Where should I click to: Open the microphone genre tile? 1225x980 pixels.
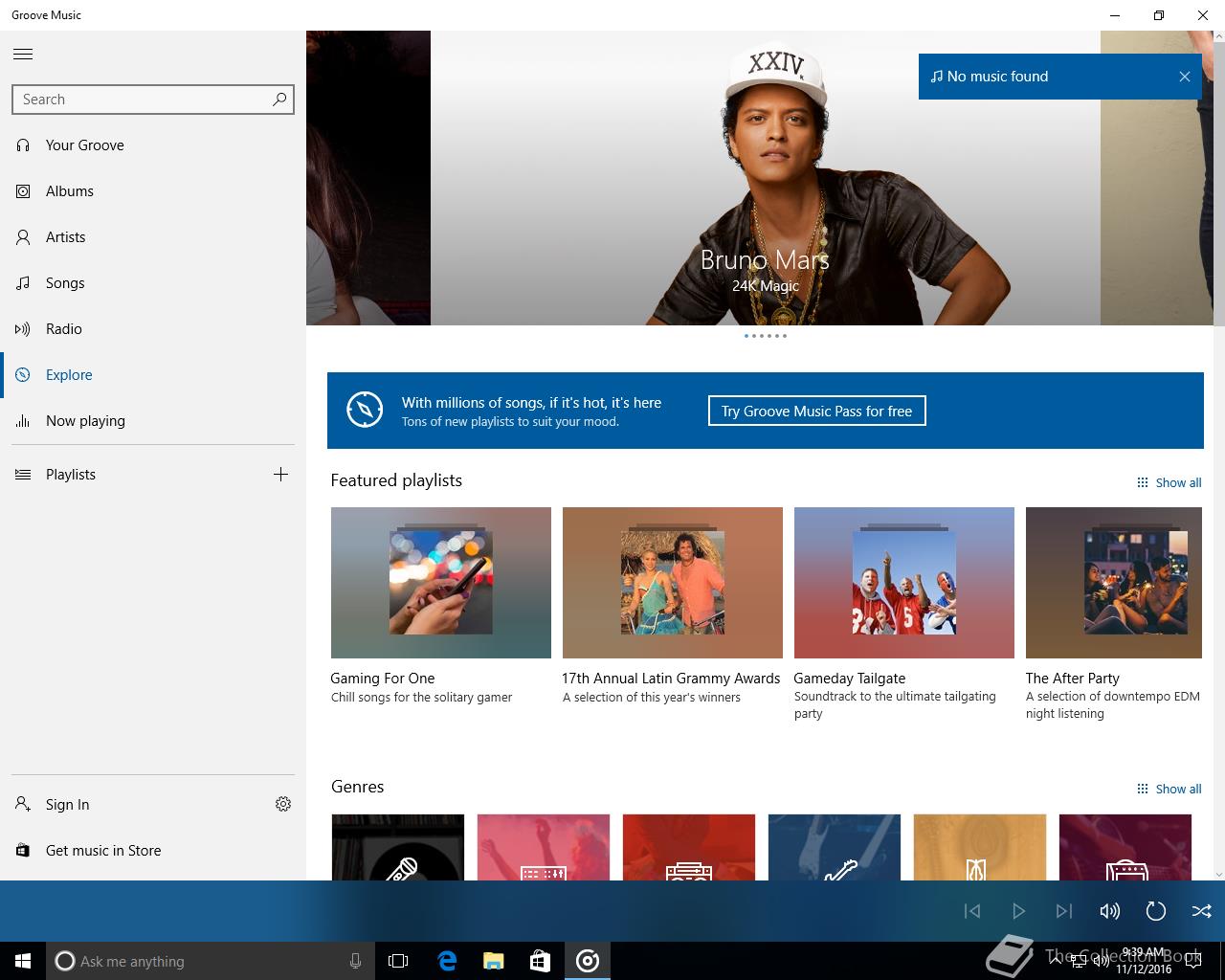[398, 847]
